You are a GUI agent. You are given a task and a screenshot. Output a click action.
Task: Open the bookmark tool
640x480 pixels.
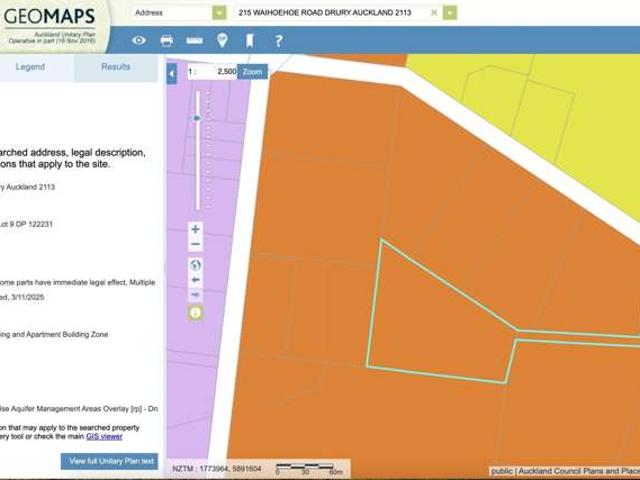pos(250,41)
